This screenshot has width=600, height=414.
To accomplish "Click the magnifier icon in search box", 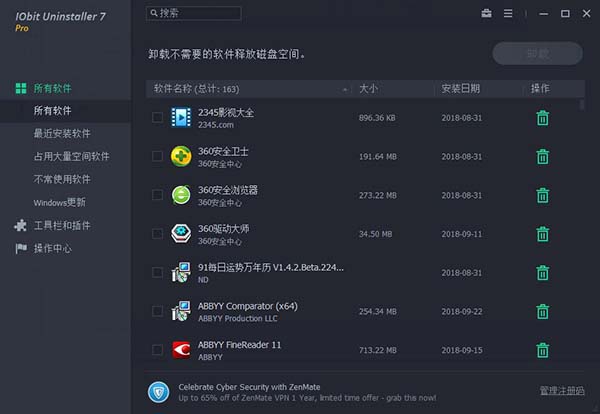I will tap(154, 13).
